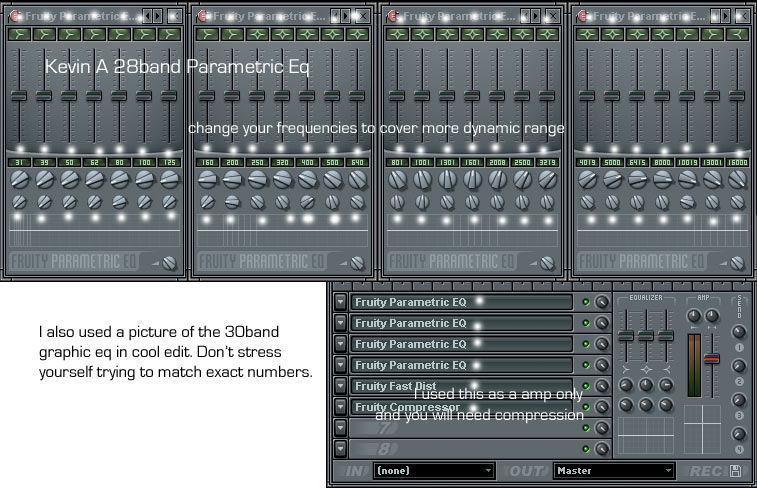Open the Fruity Compressor effect slot
The height and width of the screenshot is (488, 757).
click(461, 407)
